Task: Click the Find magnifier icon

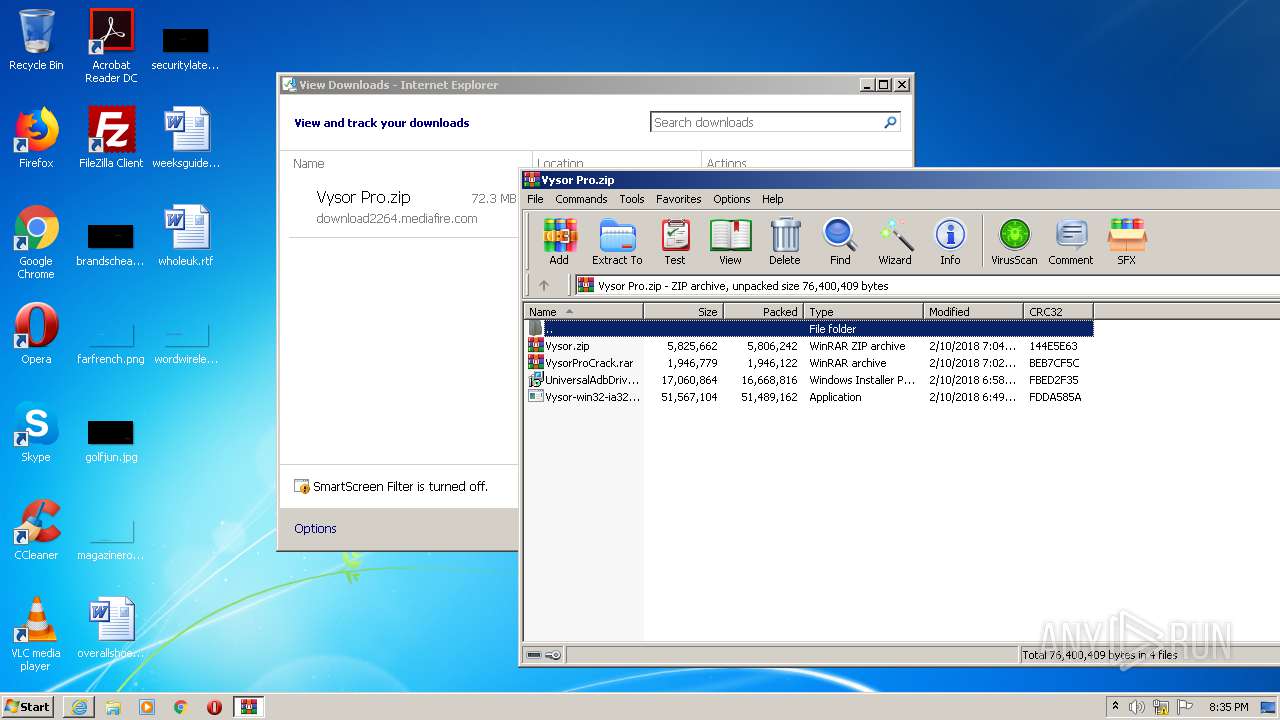Action: tap(840, 242)
